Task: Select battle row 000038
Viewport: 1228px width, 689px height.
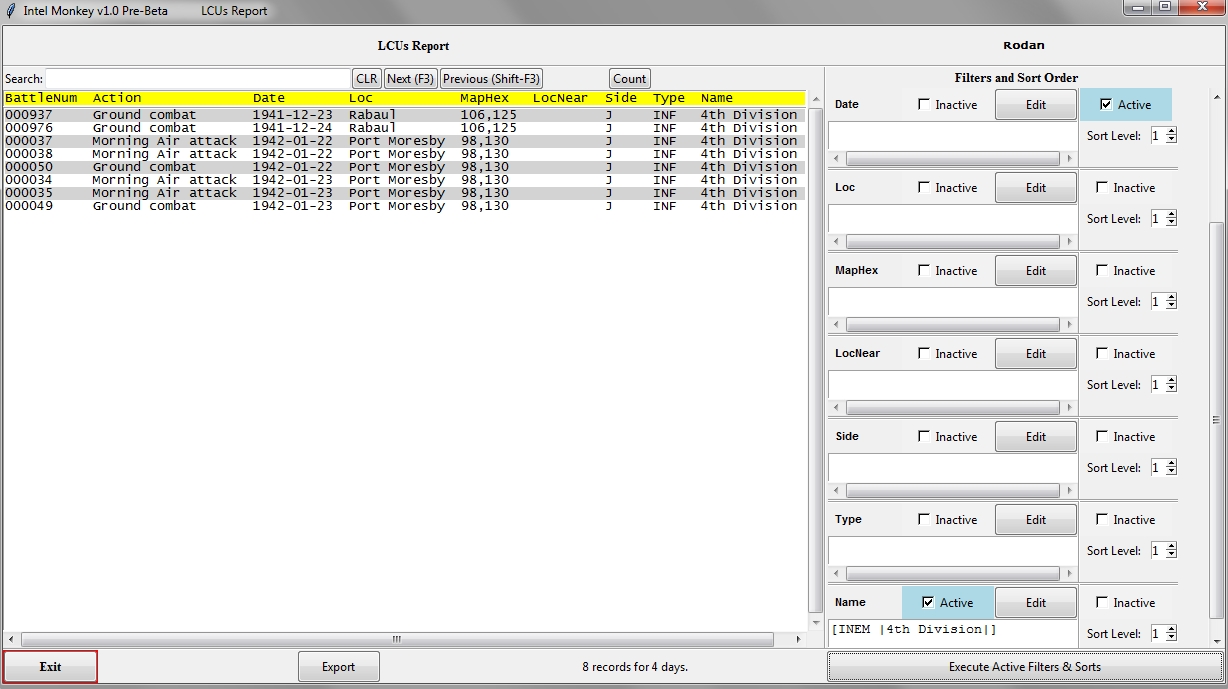Action: 404,153
